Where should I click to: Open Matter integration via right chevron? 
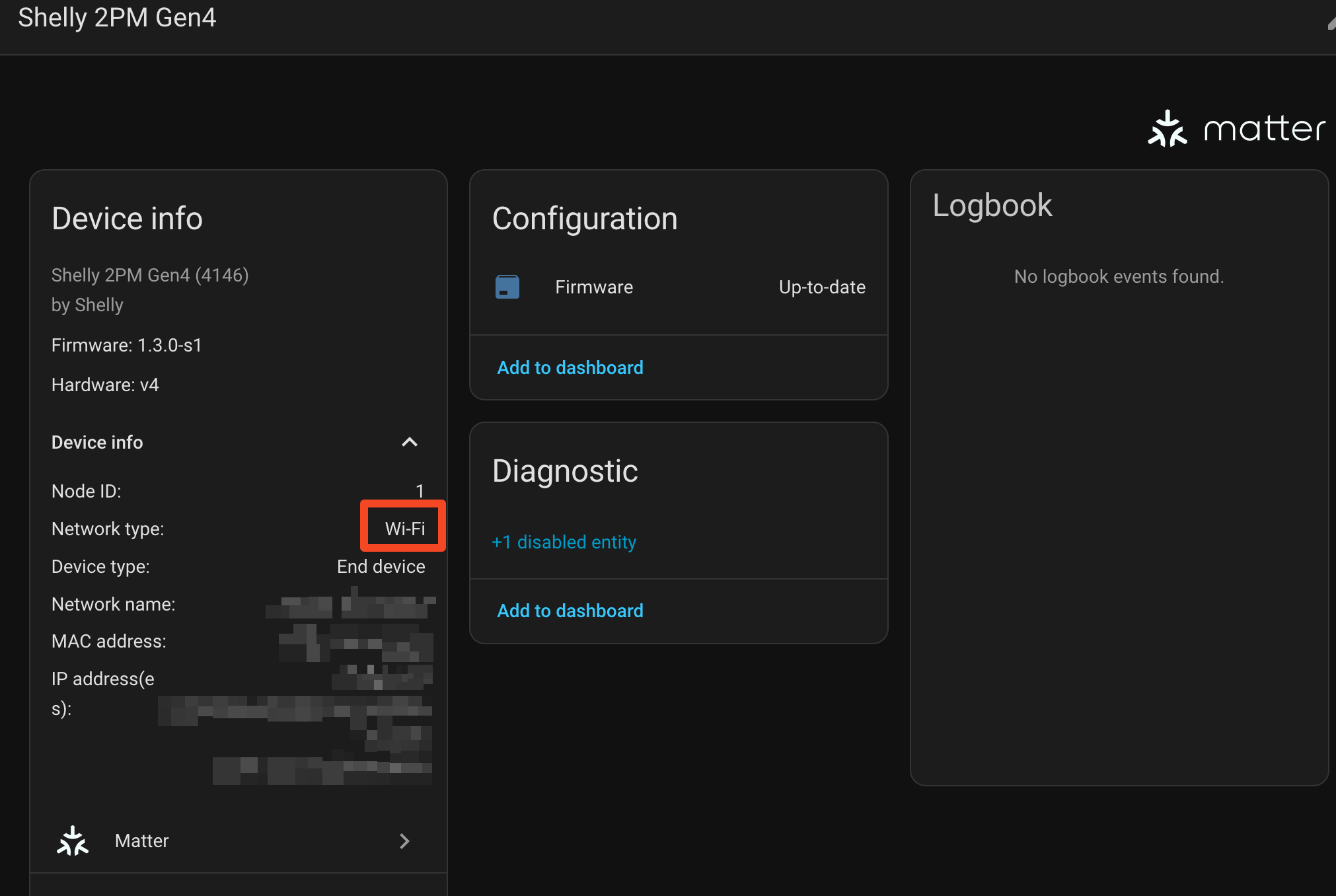404,840
